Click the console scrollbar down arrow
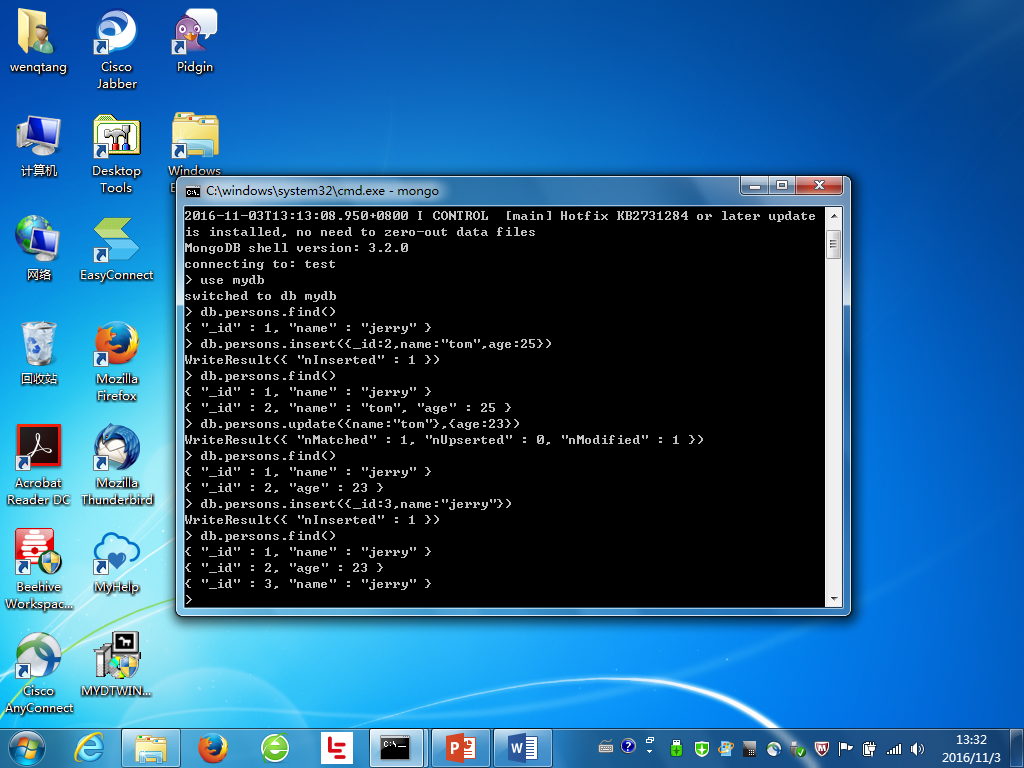 pos(833,599)
